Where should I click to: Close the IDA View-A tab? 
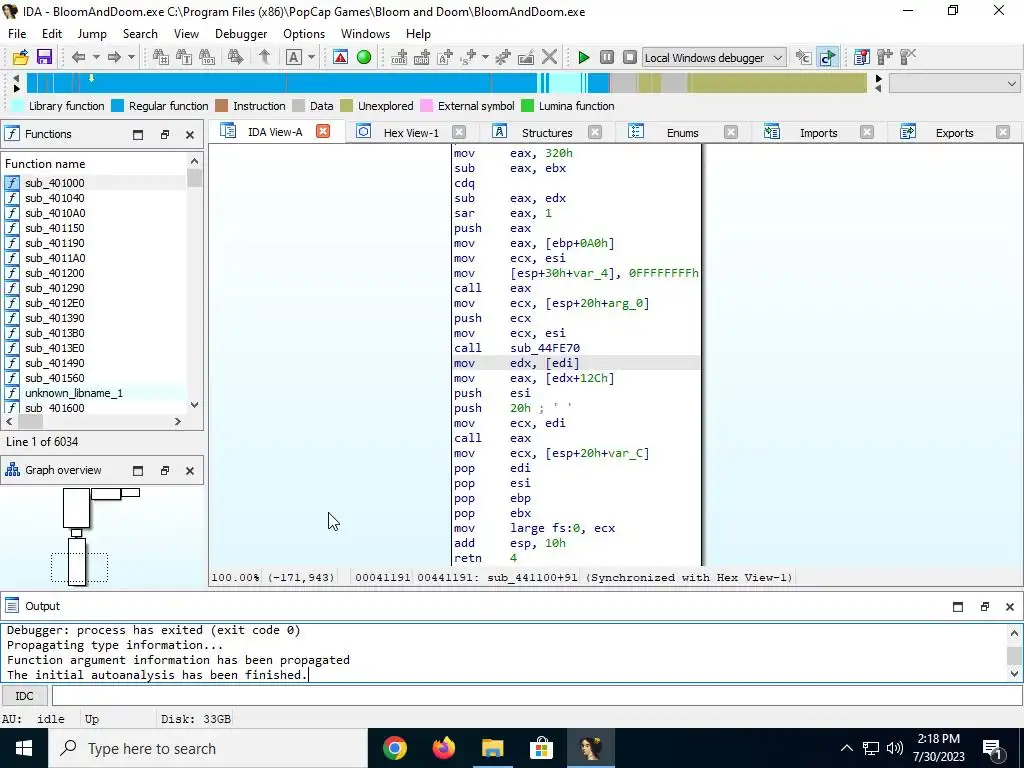coord(323,131)
